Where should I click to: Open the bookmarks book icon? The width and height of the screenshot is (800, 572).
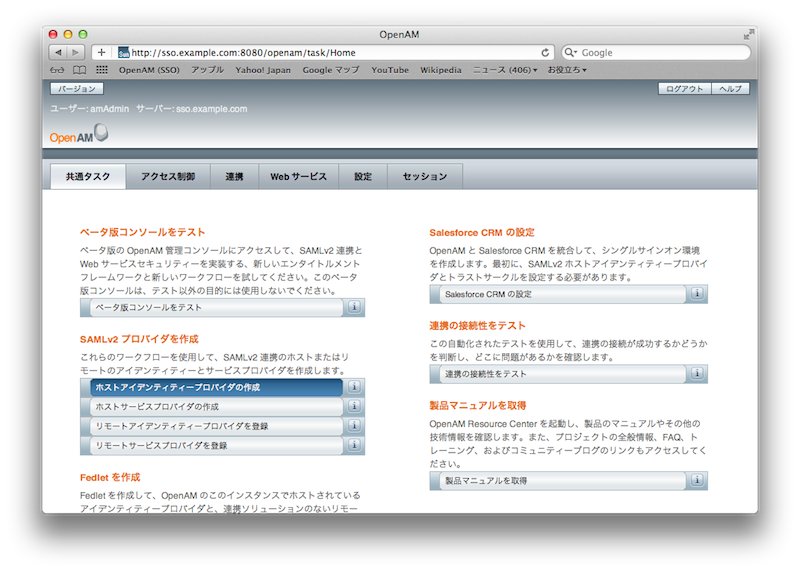coord(79,70)
